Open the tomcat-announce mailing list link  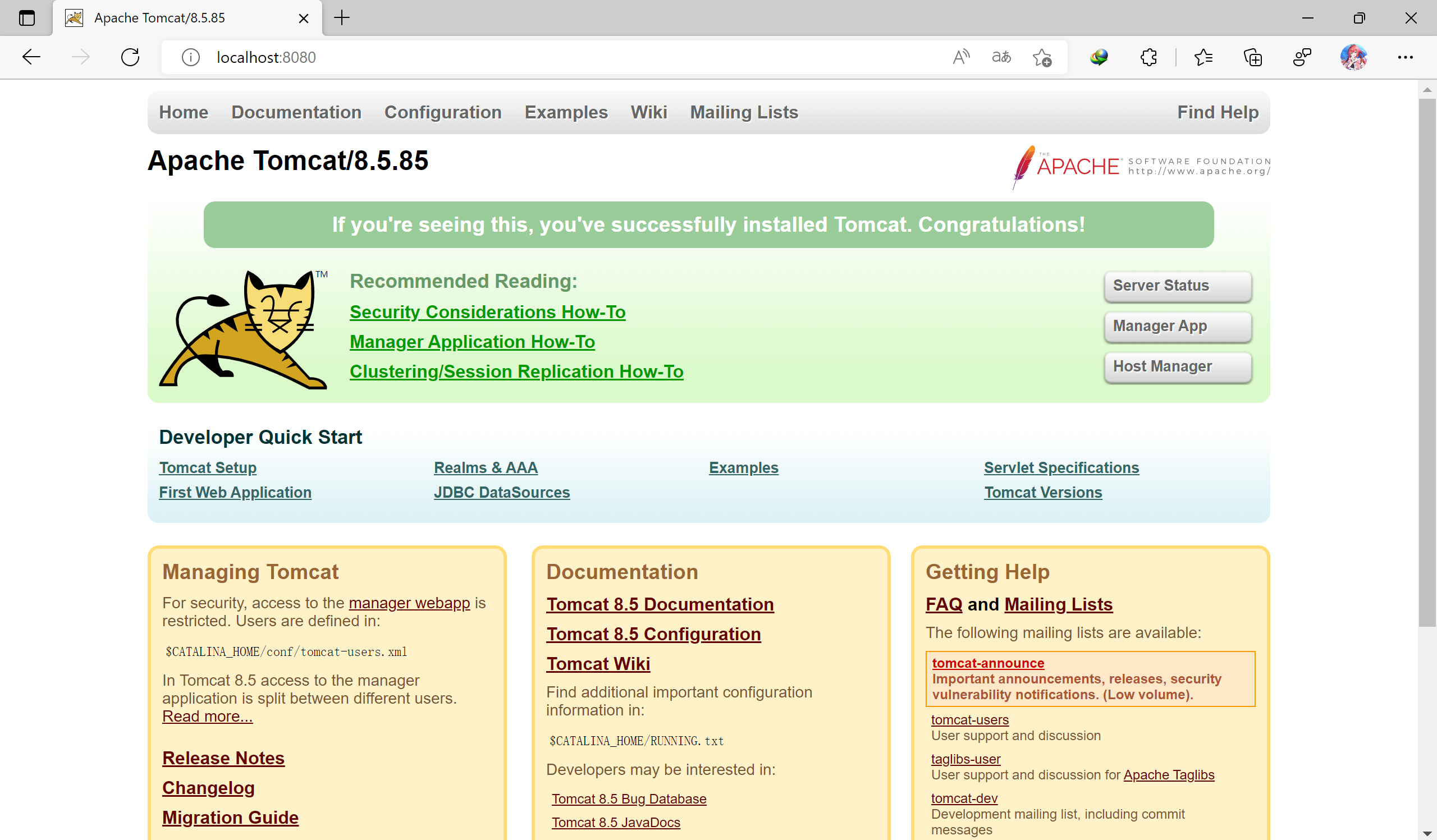988,663
